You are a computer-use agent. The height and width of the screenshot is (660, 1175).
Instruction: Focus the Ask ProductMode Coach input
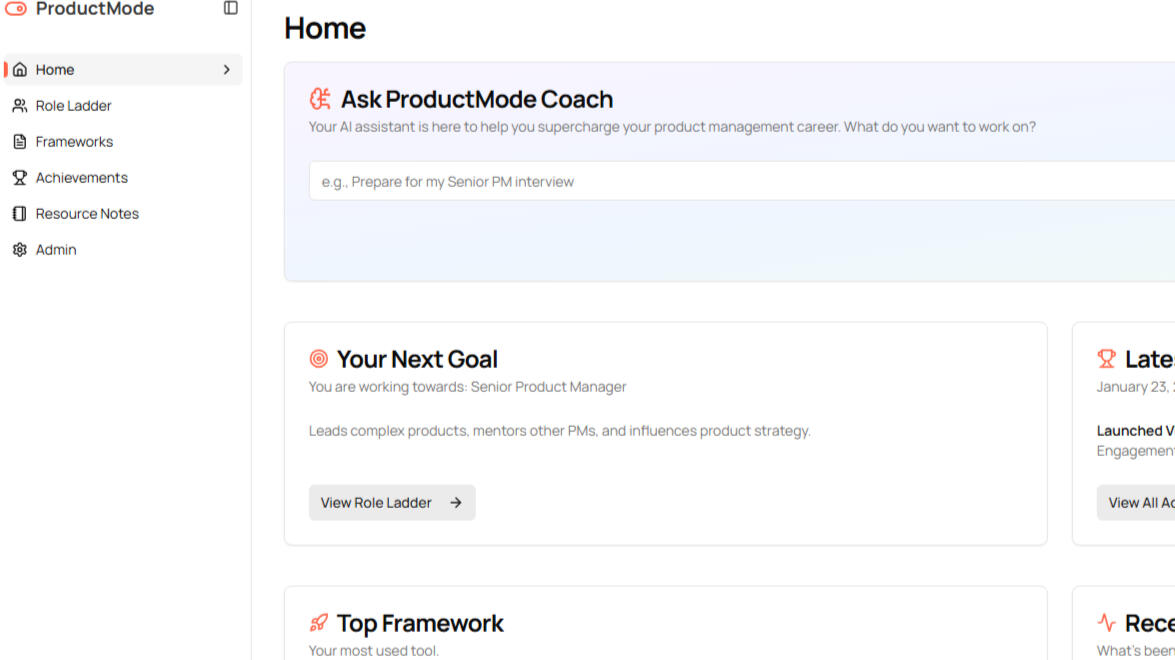pos(740,181)
